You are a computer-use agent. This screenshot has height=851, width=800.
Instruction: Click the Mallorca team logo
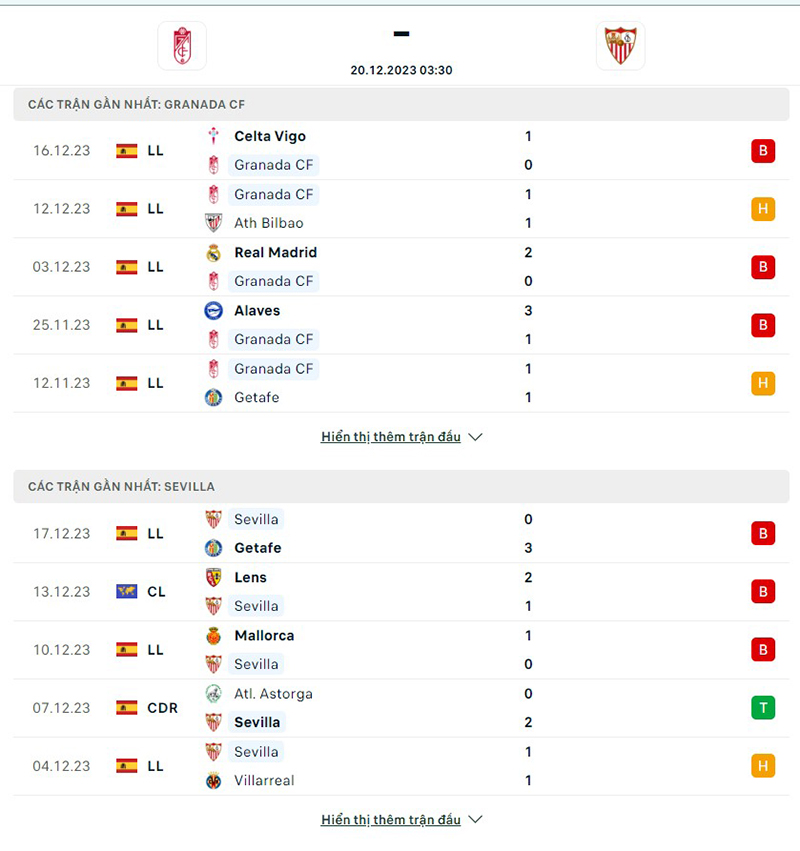pyautogui.click(x=213, y=636)
